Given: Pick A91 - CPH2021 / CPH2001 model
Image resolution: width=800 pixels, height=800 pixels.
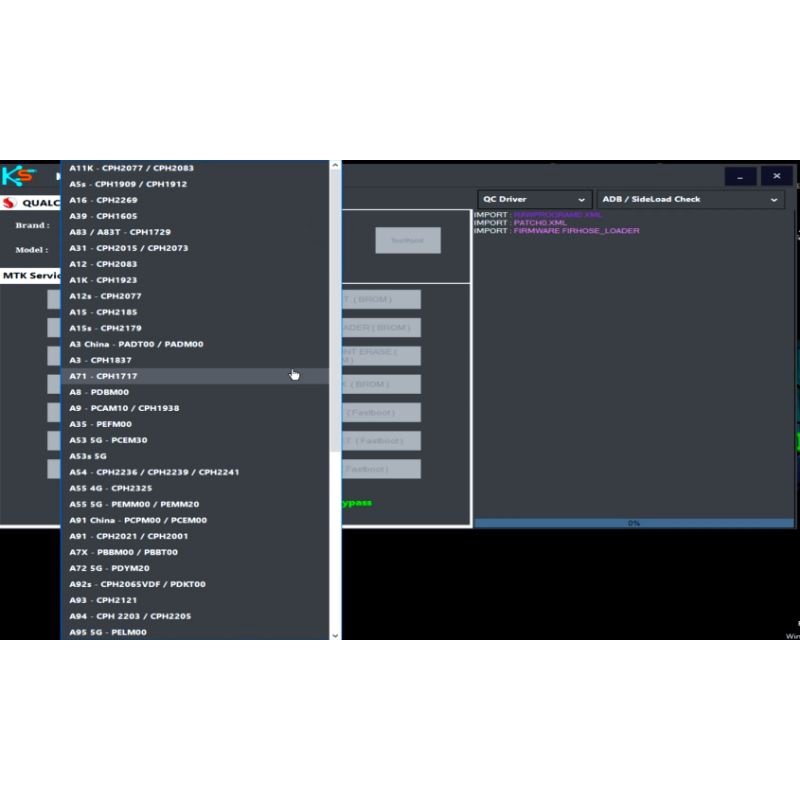Looking at the screenshot, I should click(195, 536).
